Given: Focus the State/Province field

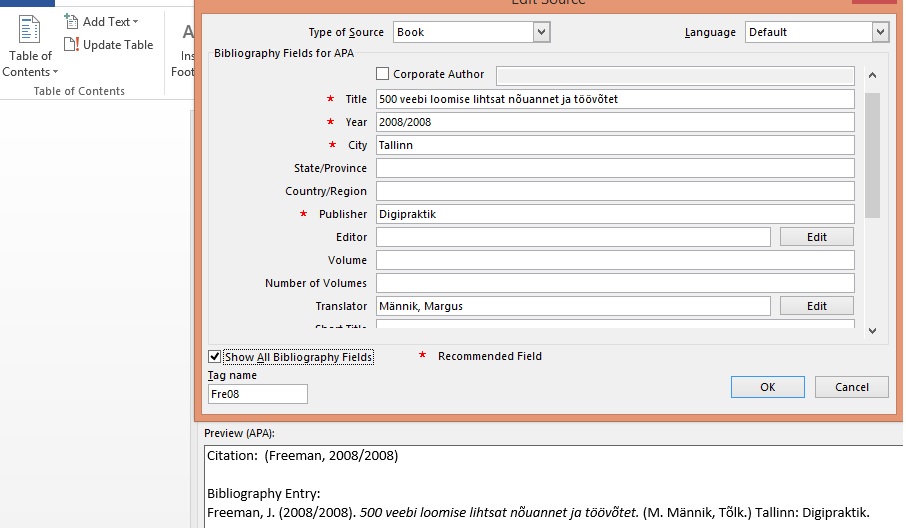Looking at the screenshot, I should coord(615,168).
